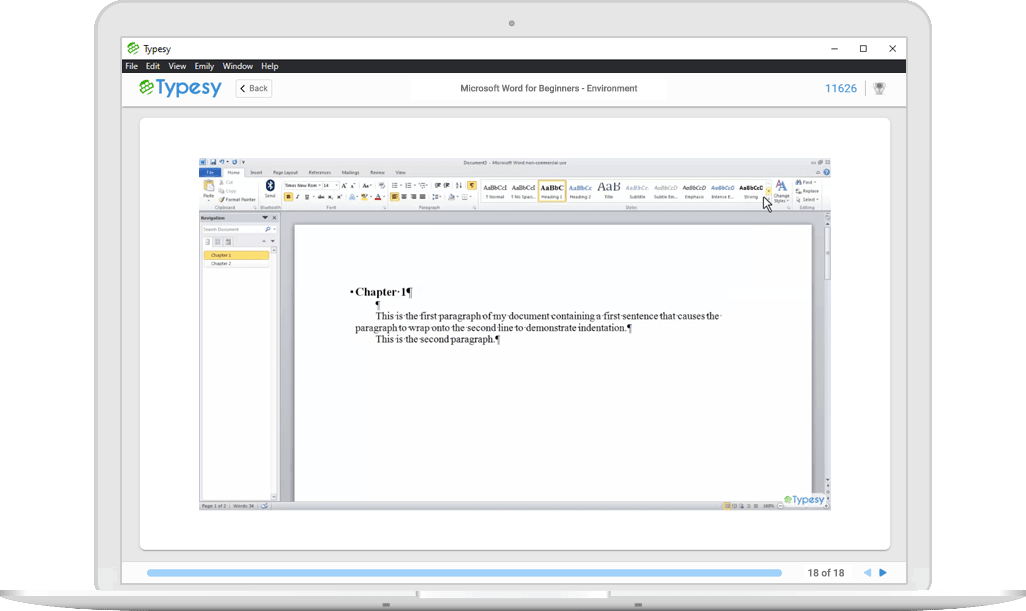Click the Bullets list icon
This screenshot has height=611, width=1026.
pyautogui.click(x=395, y=186)
